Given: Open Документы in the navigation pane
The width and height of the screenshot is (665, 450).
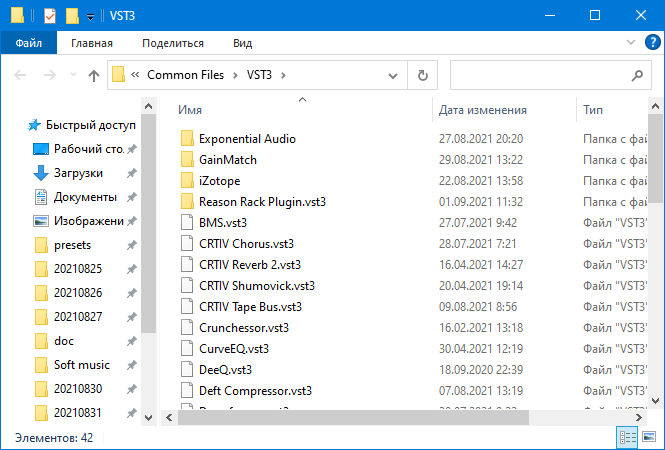Looking at the screenshot, I should pyautogui.click(x=85, y=197).
